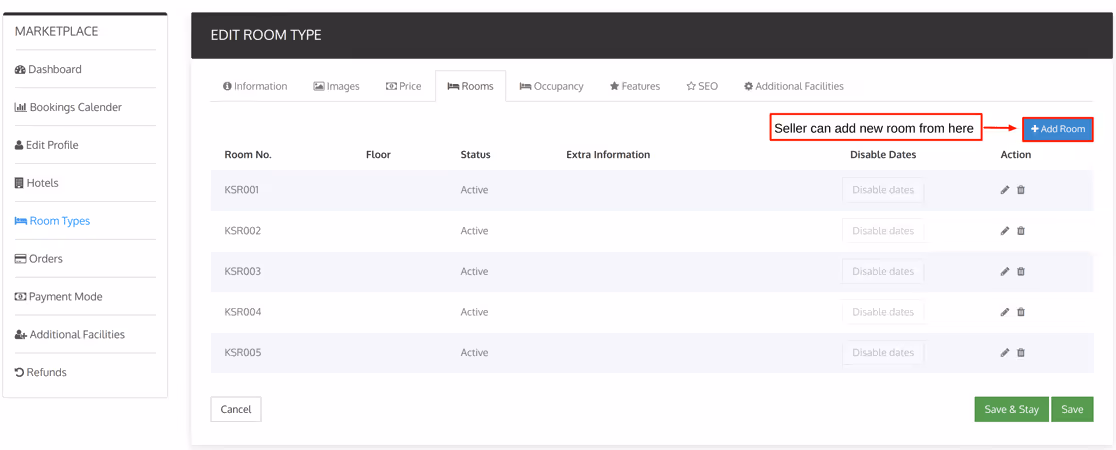This screenshot has height=450, width=1116.
Task: Edit room KSR004 with pencil icon
Action: pos(1005,312)
